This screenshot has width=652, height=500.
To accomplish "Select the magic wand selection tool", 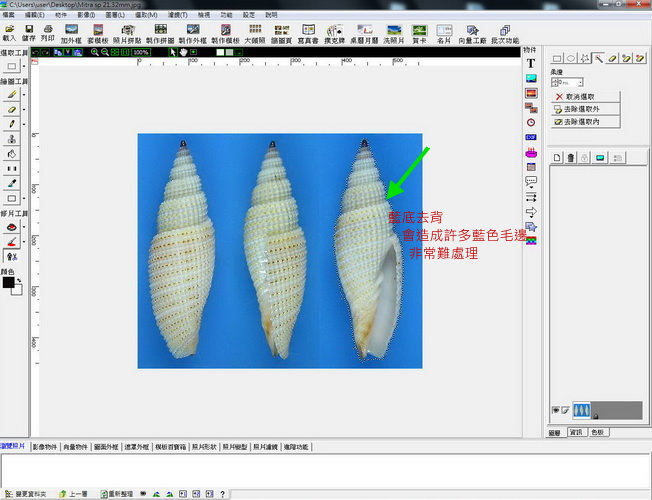I will (598, 59).
